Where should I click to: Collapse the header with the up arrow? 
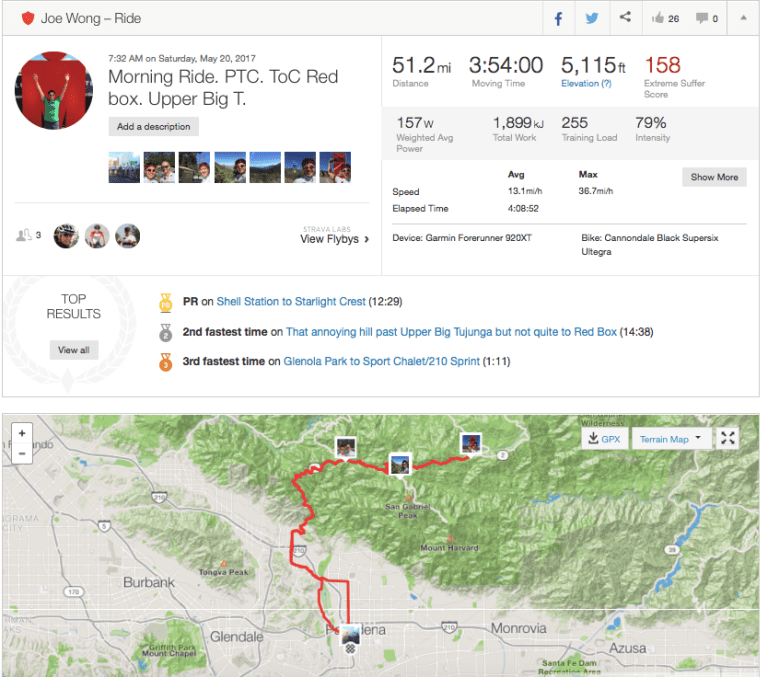click(743, 18)
